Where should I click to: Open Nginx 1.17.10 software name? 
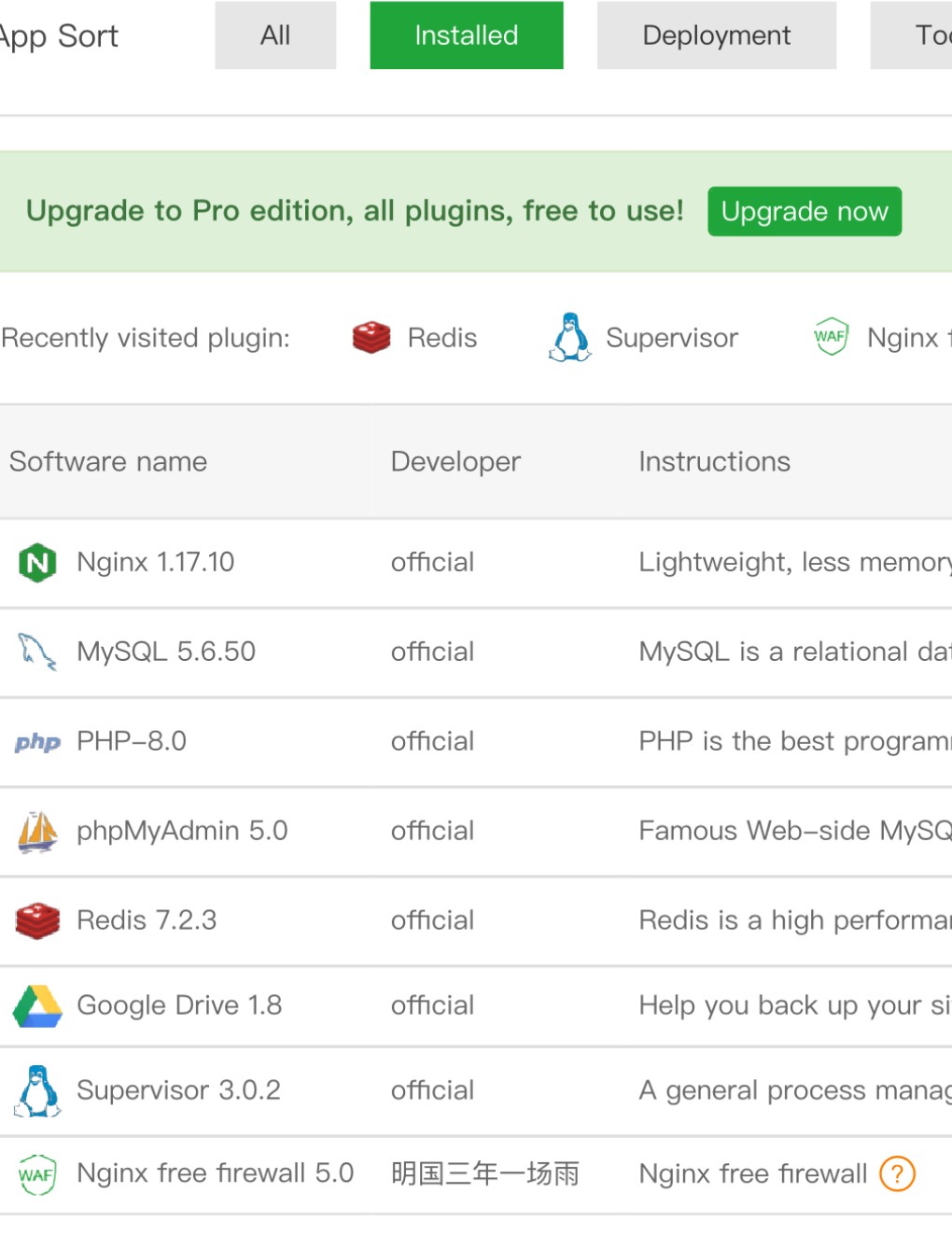point(155,562)
